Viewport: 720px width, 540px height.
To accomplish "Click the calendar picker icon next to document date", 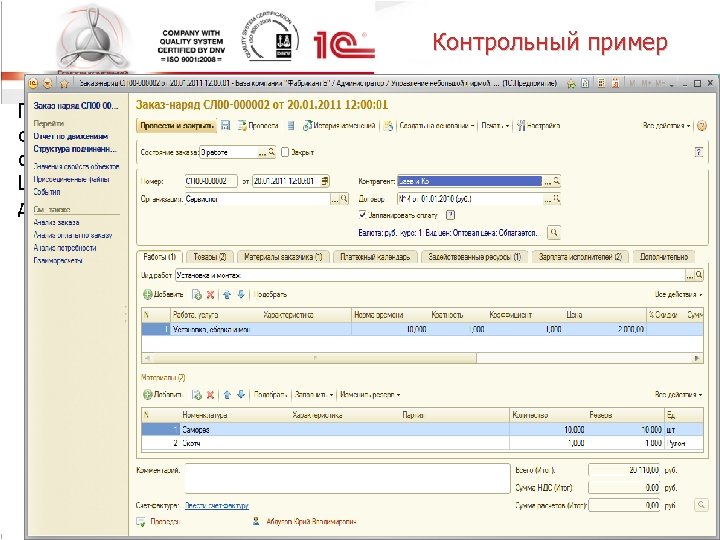I will click(325, 181).
